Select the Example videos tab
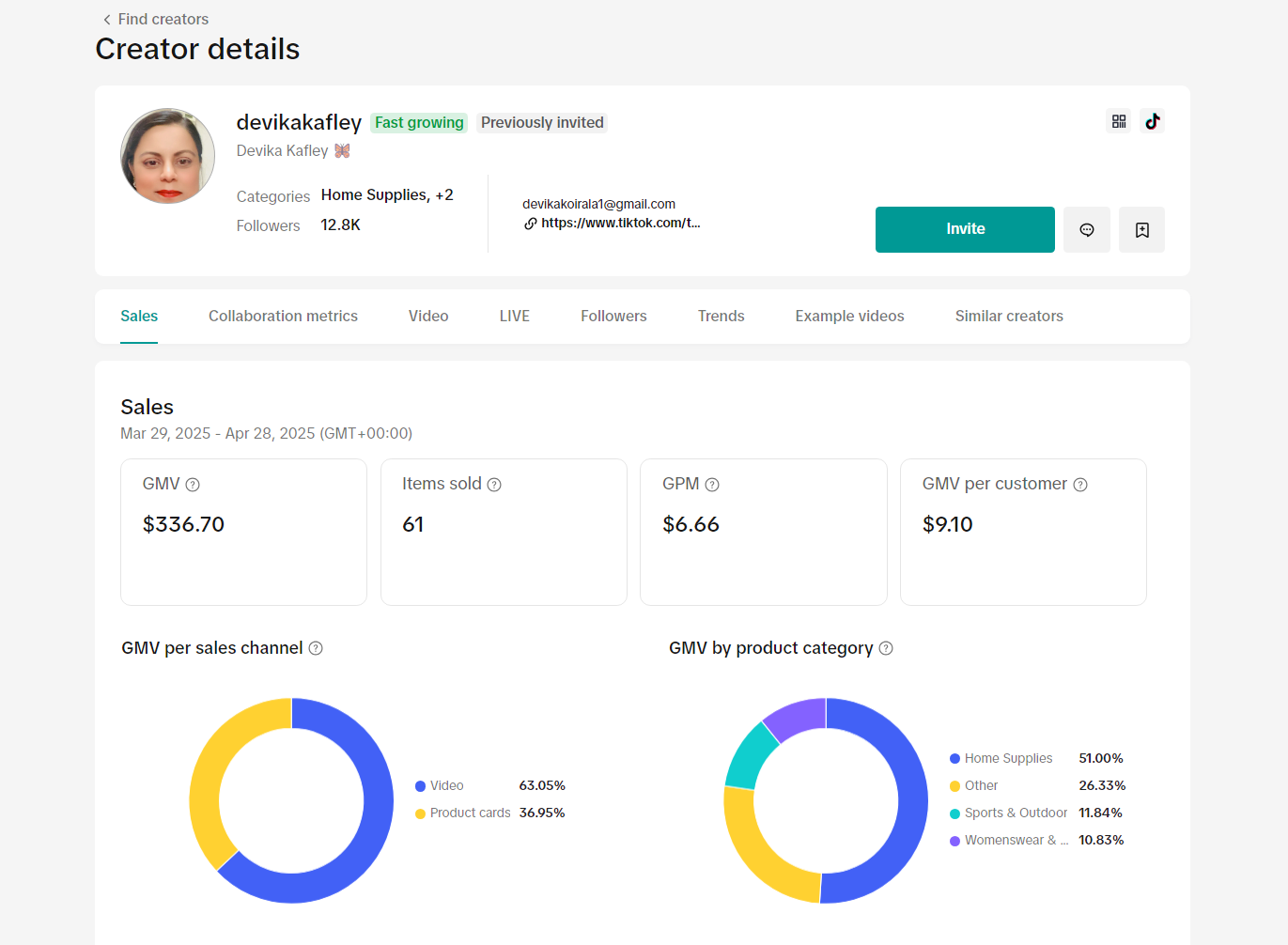Viewport: 1288px width, 945px height. [849, 317]
